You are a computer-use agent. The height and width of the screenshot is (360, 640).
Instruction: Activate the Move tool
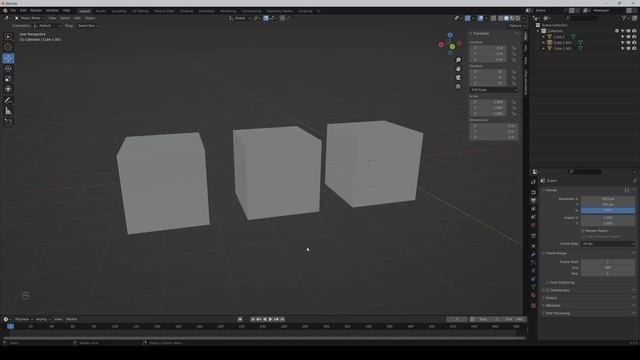[8, 58]
